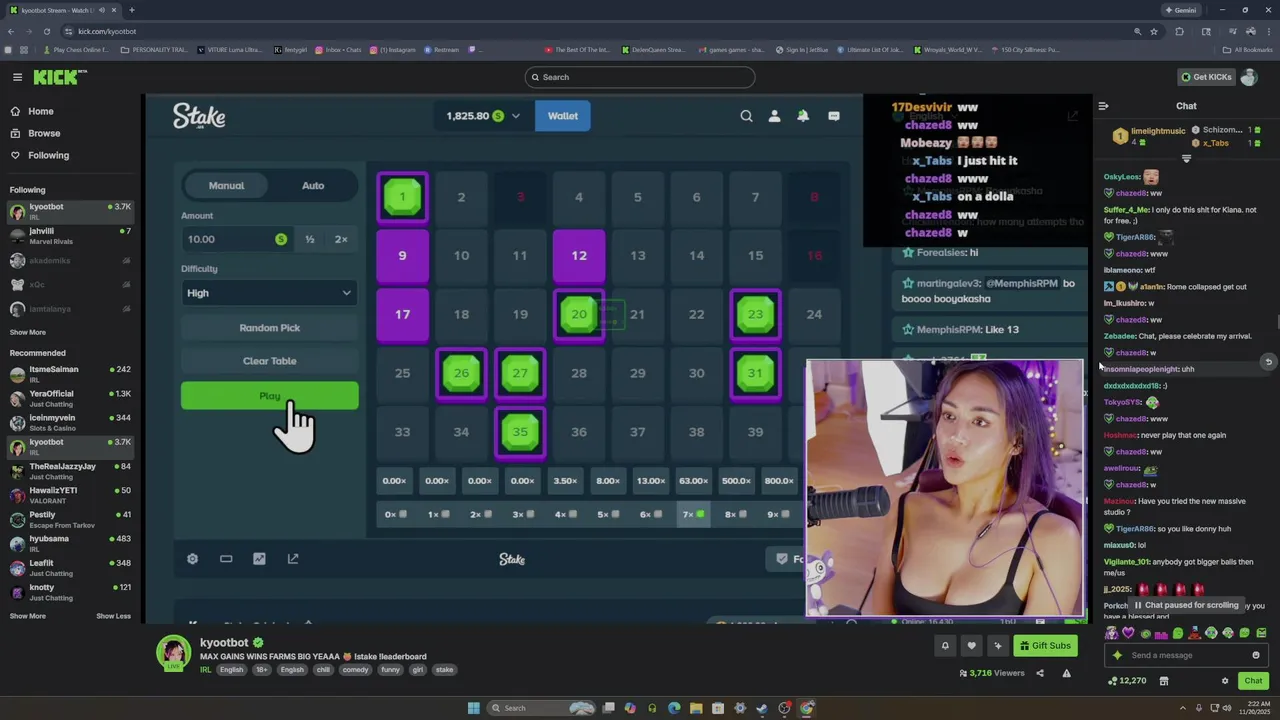Toggle Keno tile number 26
This screenshot has width=1280, height=720.
pyautogui.click(x=461, y=373)
